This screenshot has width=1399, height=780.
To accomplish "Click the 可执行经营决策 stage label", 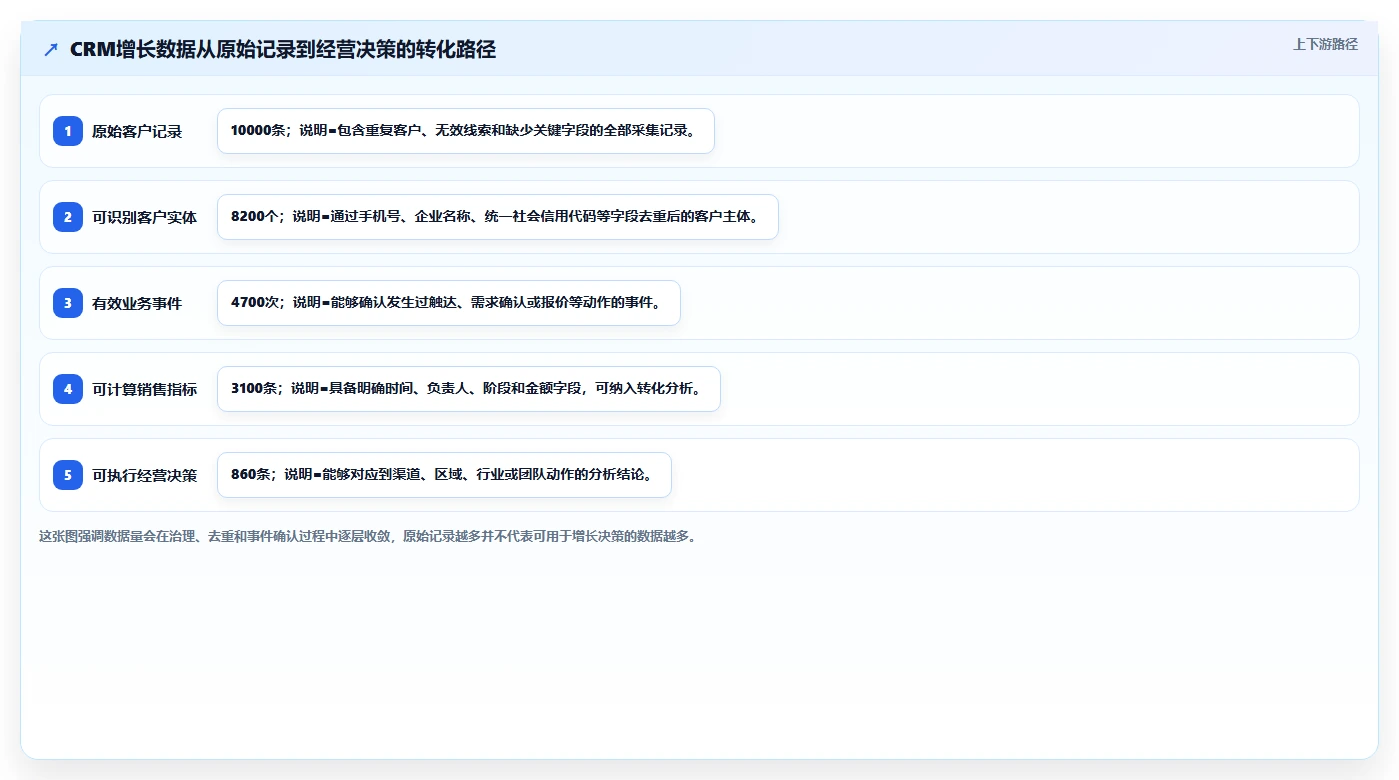I will [x=145, y=475].
